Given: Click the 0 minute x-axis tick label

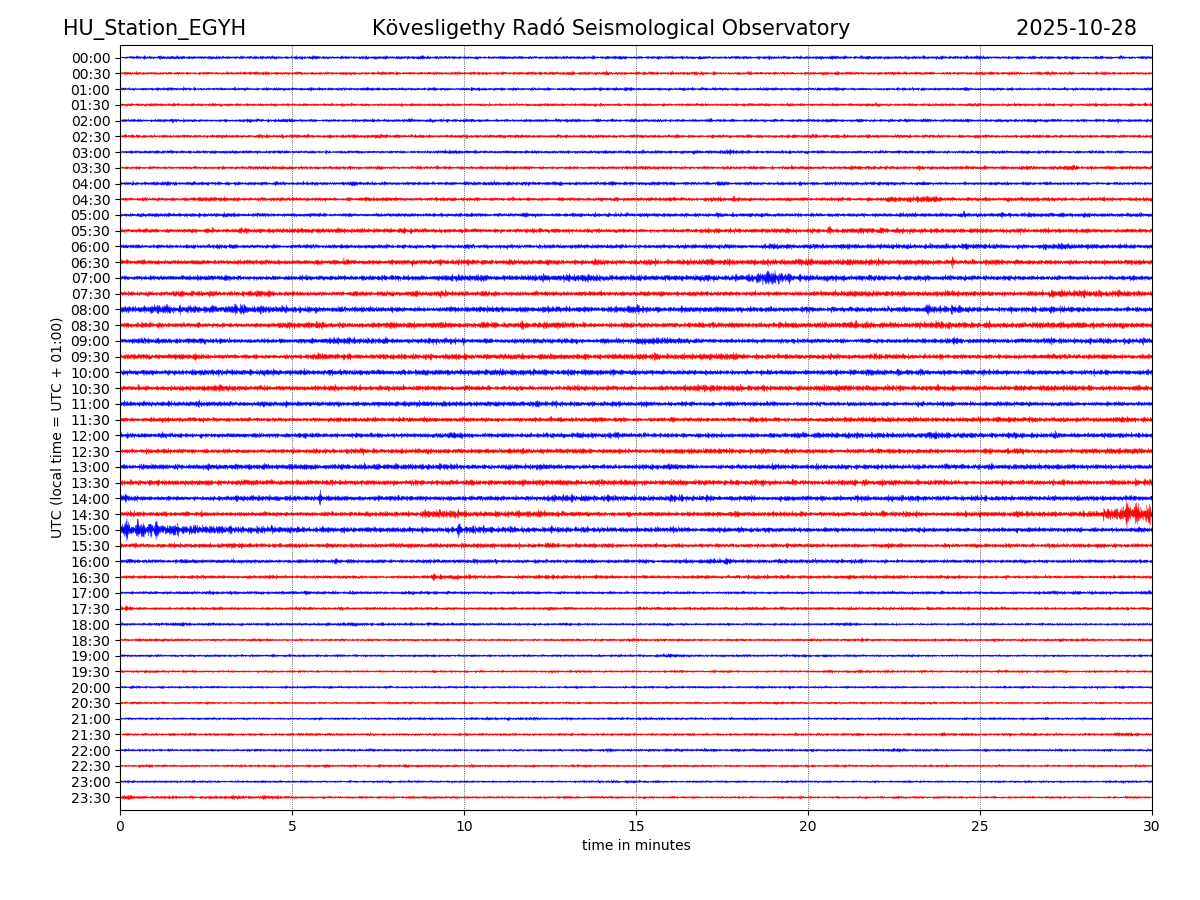Looking at the screenshot, I should (x=120, y=826).
